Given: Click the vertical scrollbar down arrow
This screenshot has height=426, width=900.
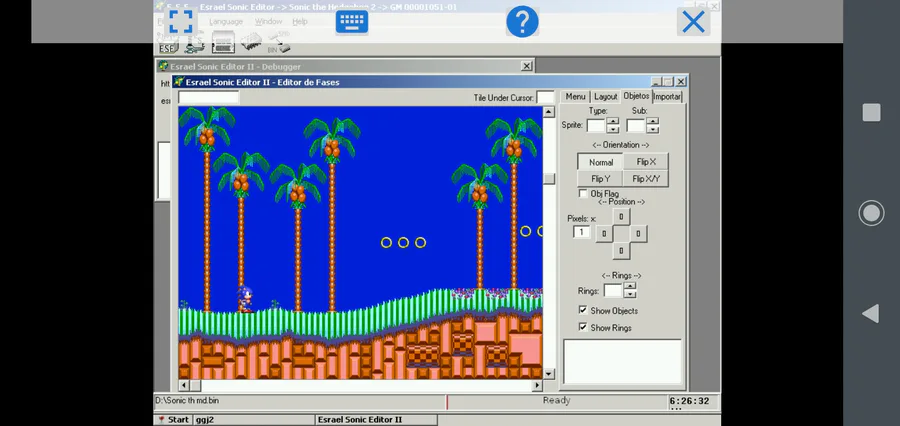Looking at the screenshot, I should click(549, 374).
